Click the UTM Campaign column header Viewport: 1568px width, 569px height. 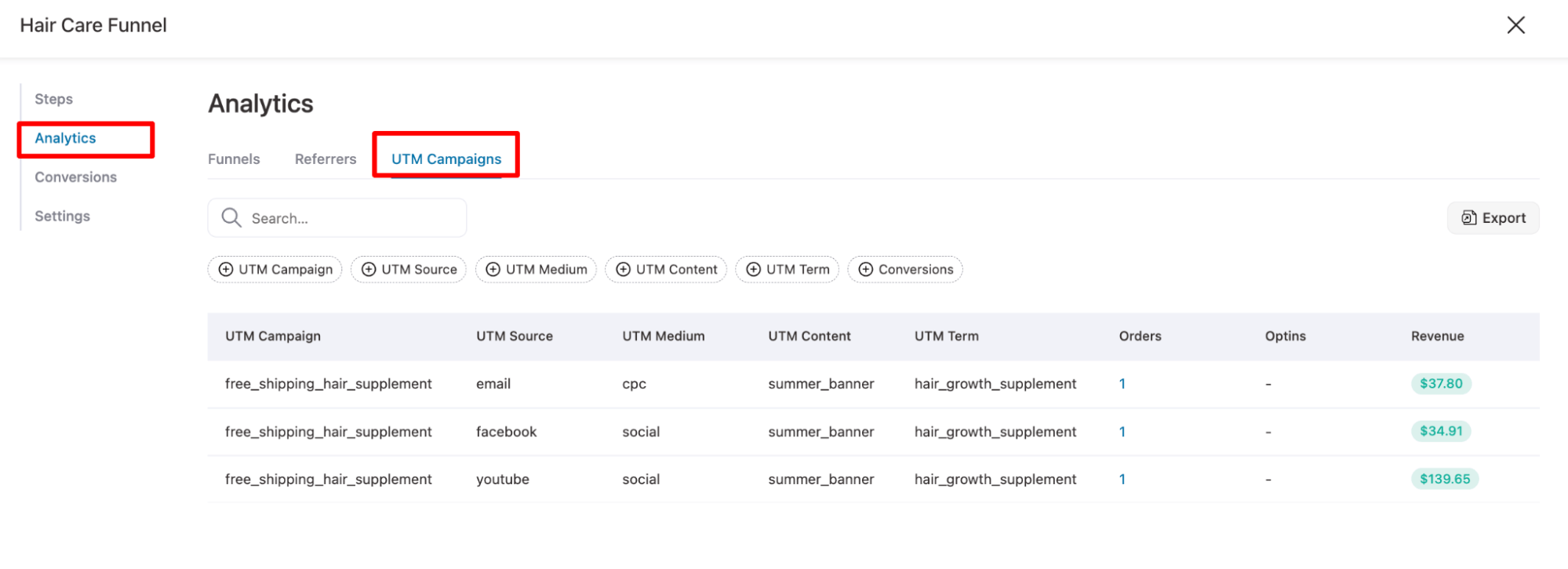point(273,336)
